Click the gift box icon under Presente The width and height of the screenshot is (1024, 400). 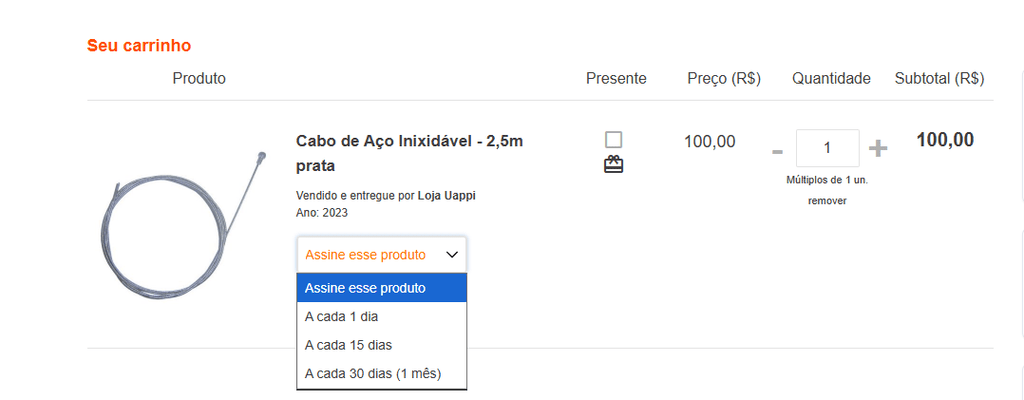click(x=613, y=165)
